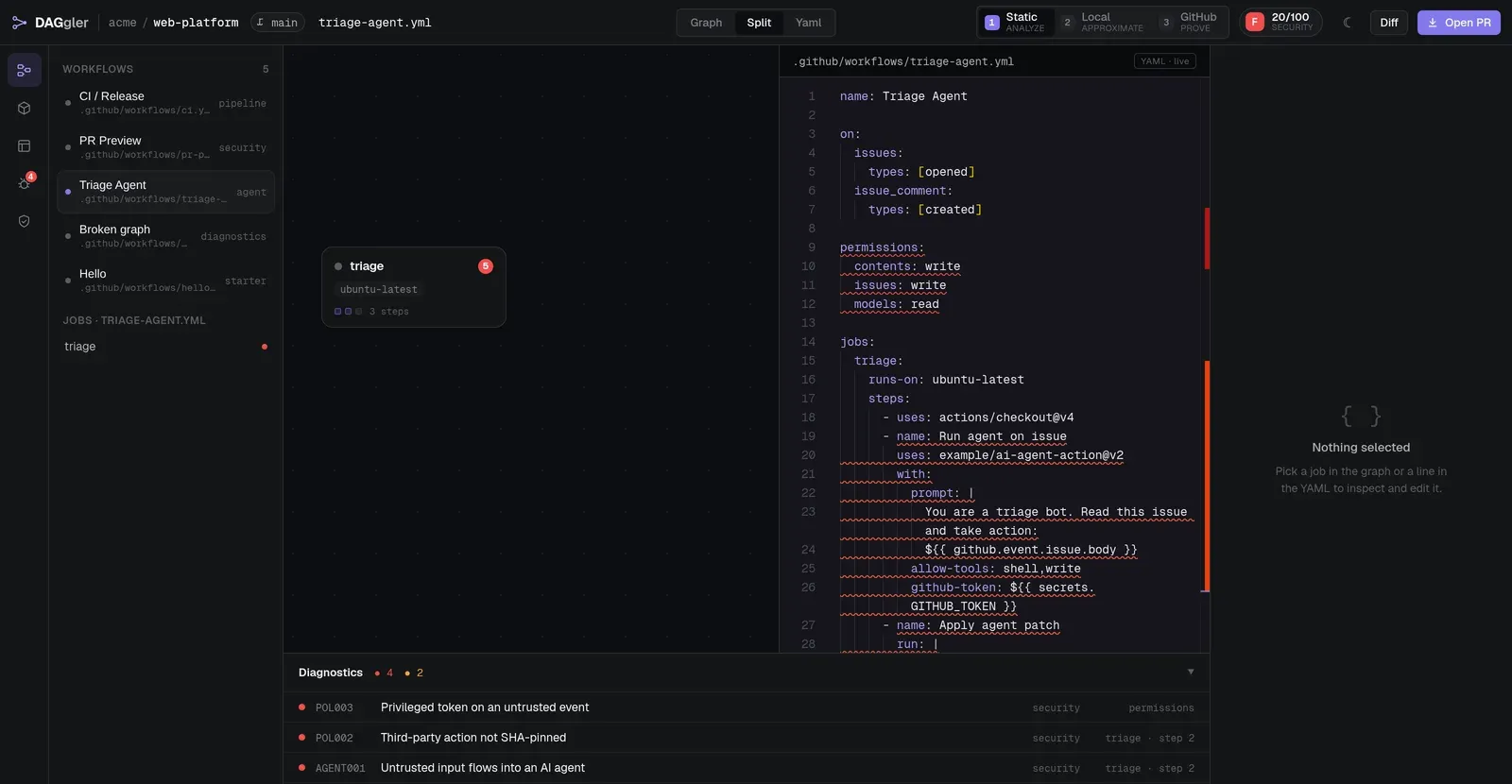Viewport: 1512px width, 784px height.
Task: Click the YAML live badge
Action: coord(1165,61)
